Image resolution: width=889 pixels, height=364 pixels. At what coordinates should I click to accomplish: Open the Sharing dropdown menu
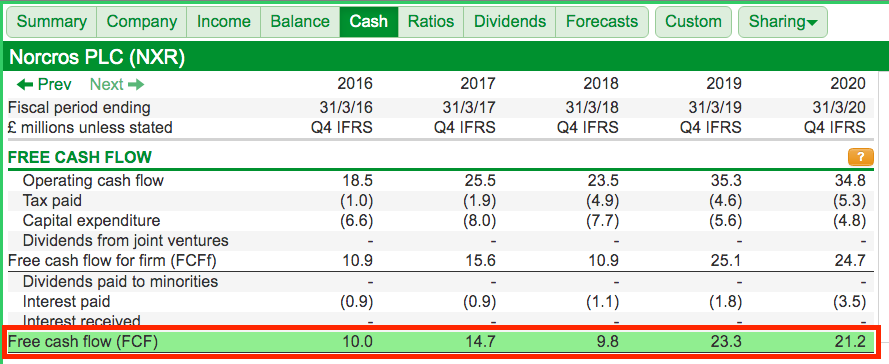(x=783, y=22)
